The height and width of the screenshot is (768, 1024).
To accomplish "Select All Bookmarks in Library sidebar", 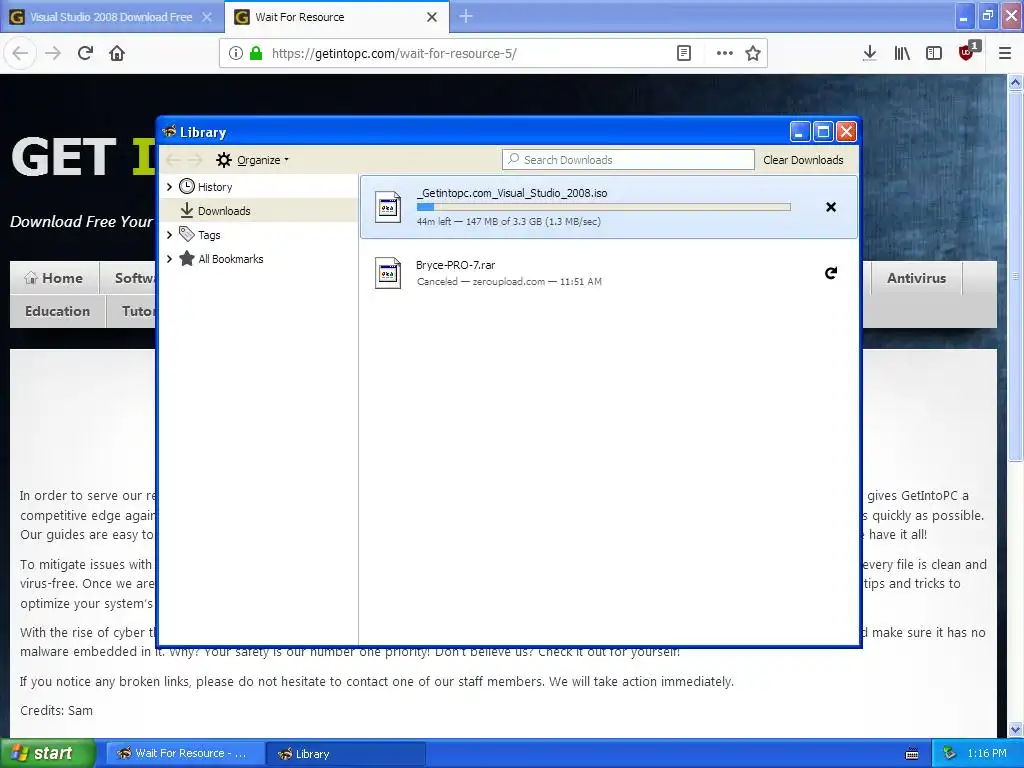I will pos(230,259).
